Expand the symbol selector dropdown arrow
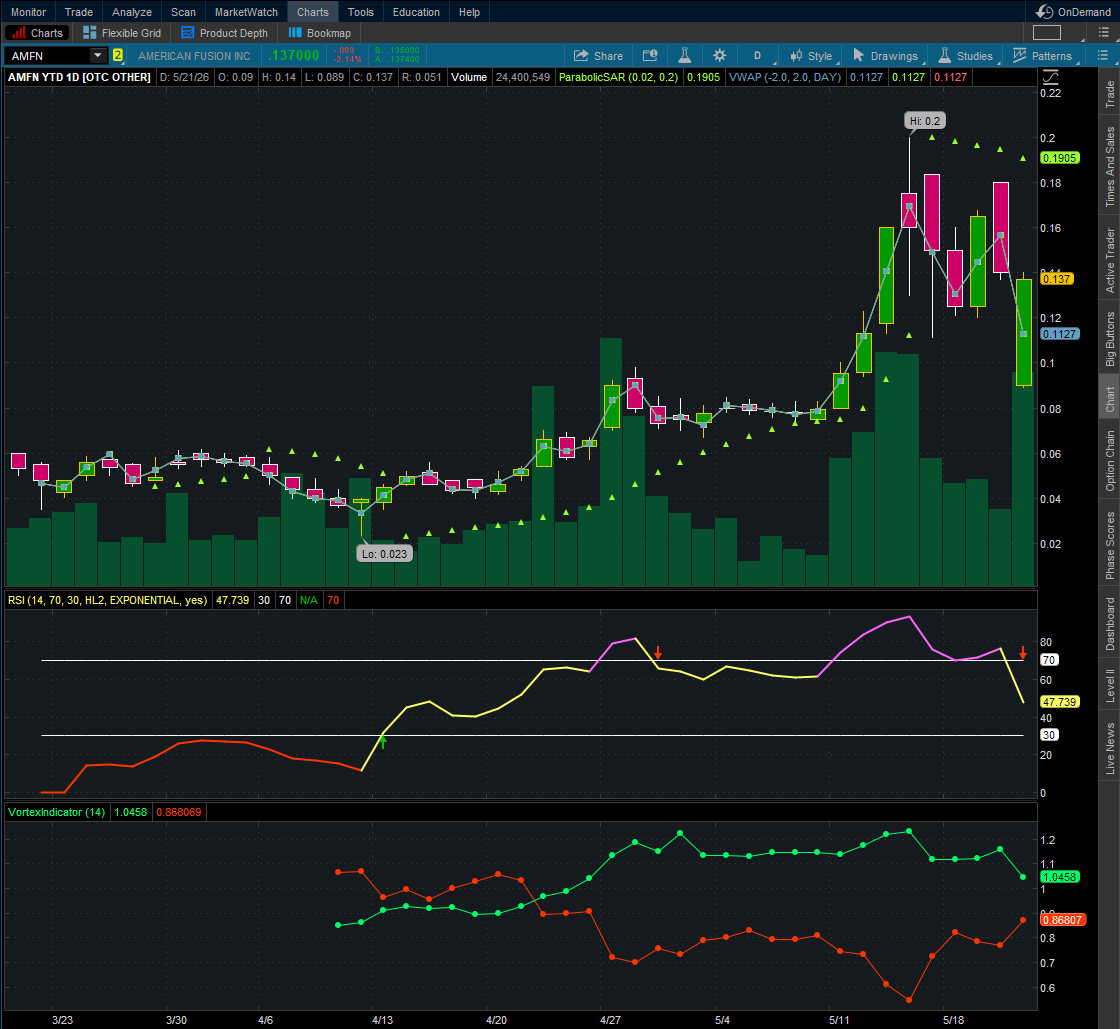This screenshot has width=1120, height=1029. (x=98, y=56)
